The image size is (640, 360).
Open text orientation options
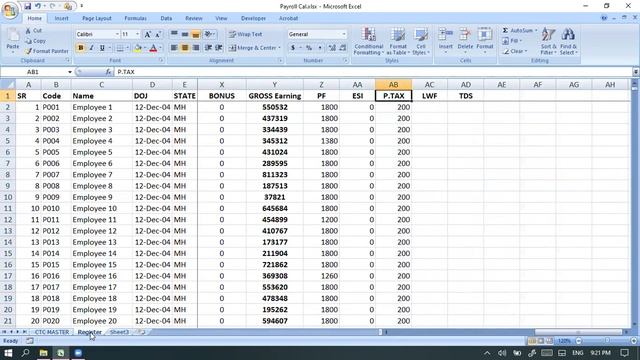(x=209, y=34)
